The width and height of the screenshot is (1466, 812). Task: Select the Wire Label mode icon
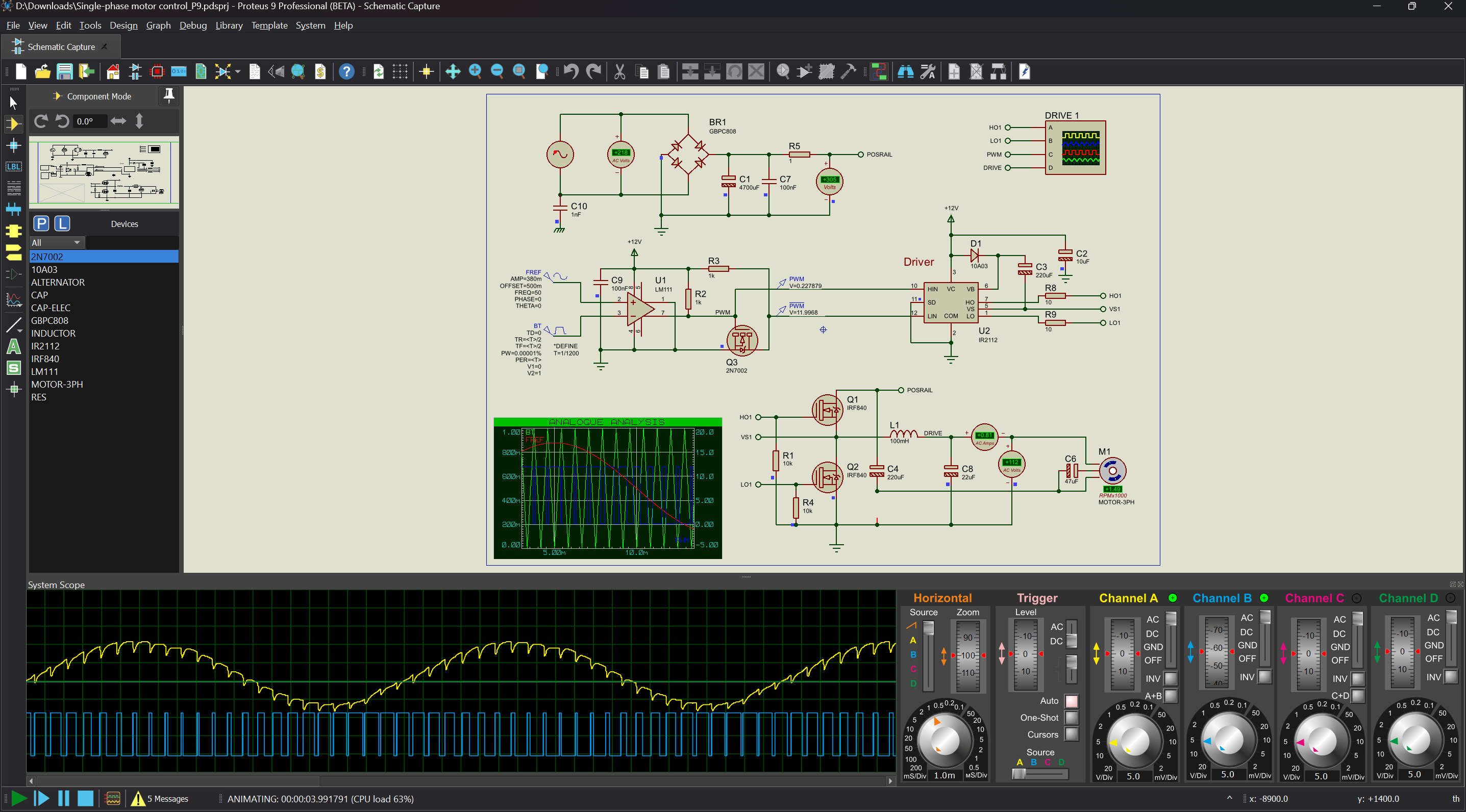[14, 167]
